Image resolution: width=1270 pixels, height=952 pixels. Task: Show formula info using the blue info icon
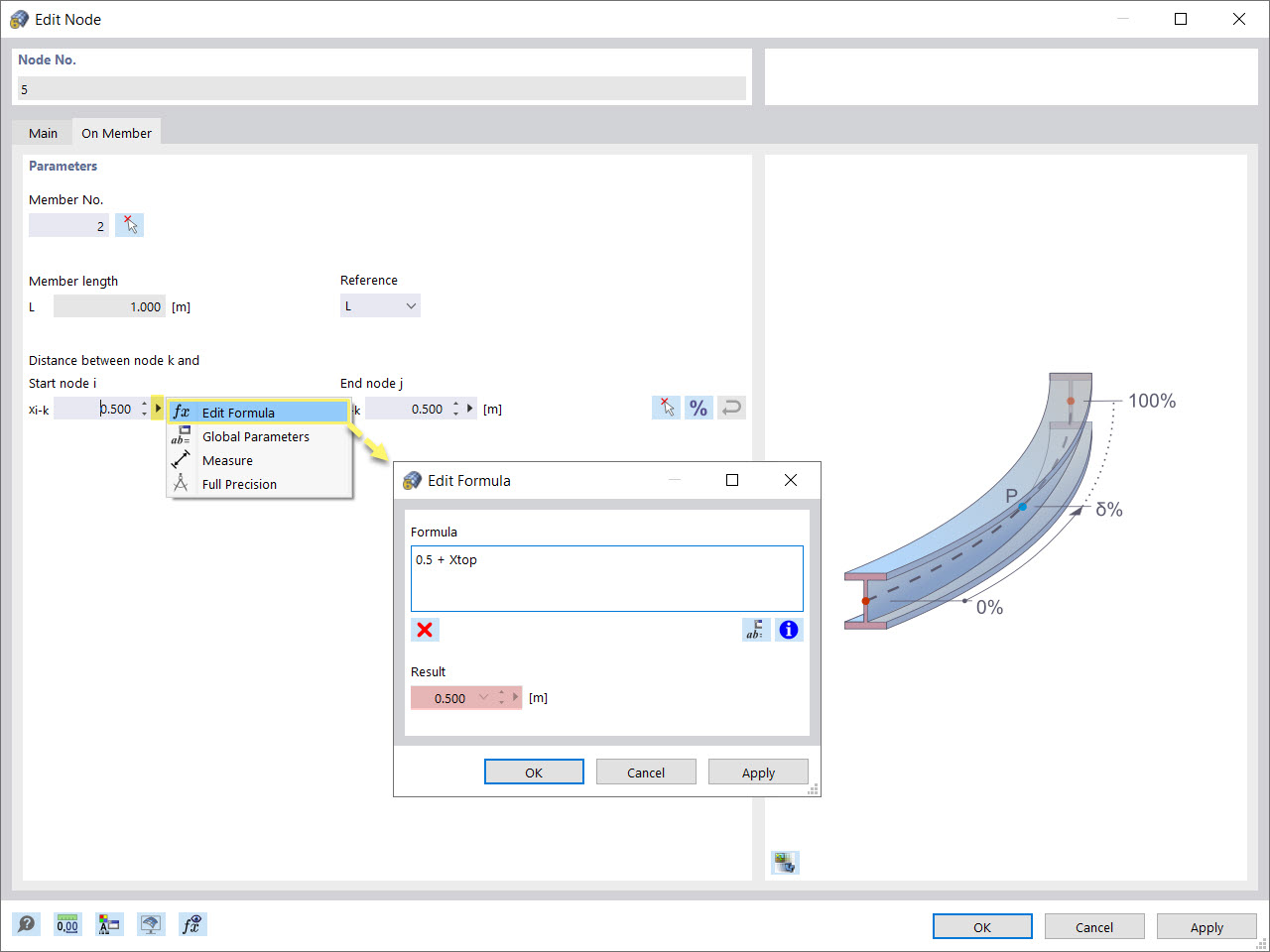click(789, 630)
